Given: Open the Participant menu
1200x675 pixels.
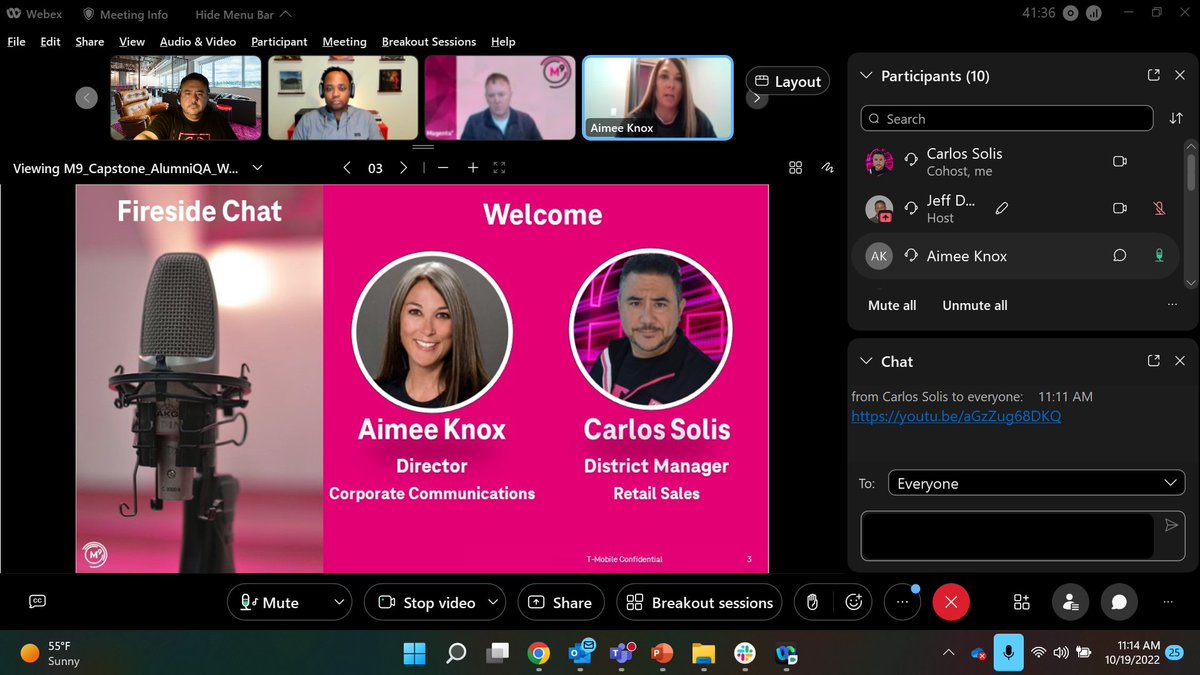Looking at the screenshot, I should click(279, 41).
